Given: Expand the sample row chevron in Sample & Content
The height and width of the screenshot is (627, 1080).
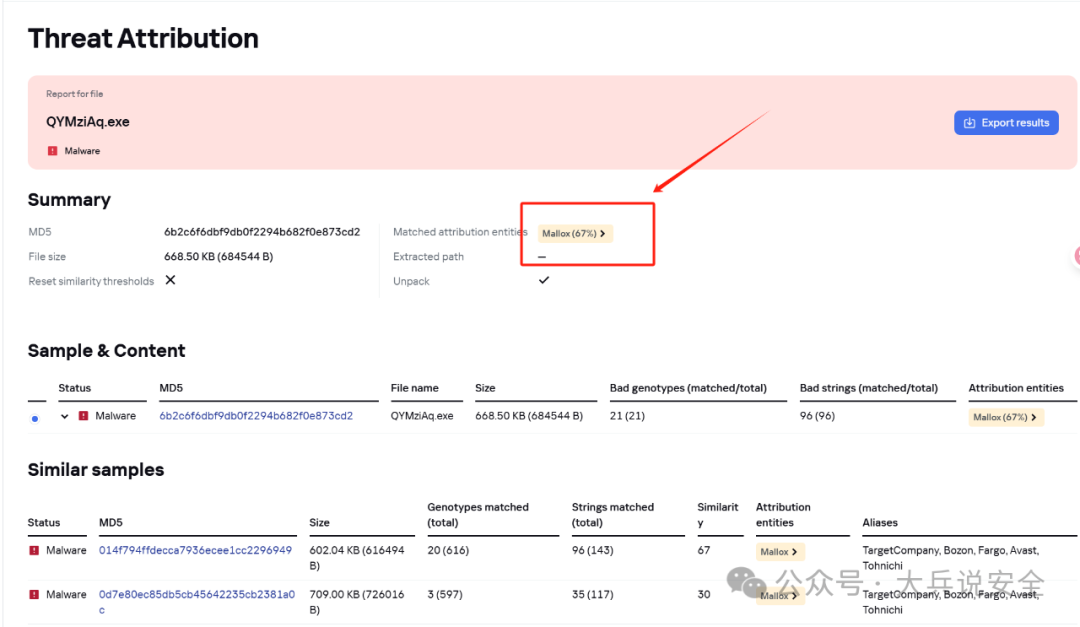Looking at the screenshot, I should tap(64, 416).
